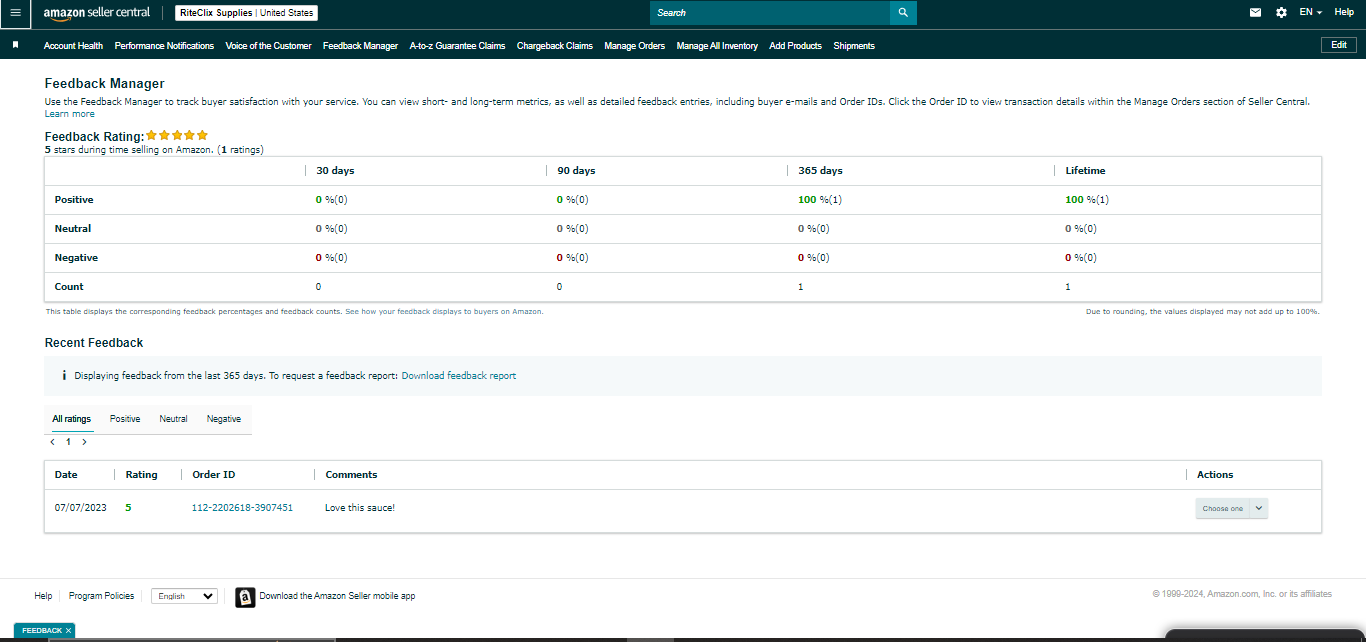Switch the RiteClix Supplies United States account
1366x642 pixels.
[x=246, y=13]
